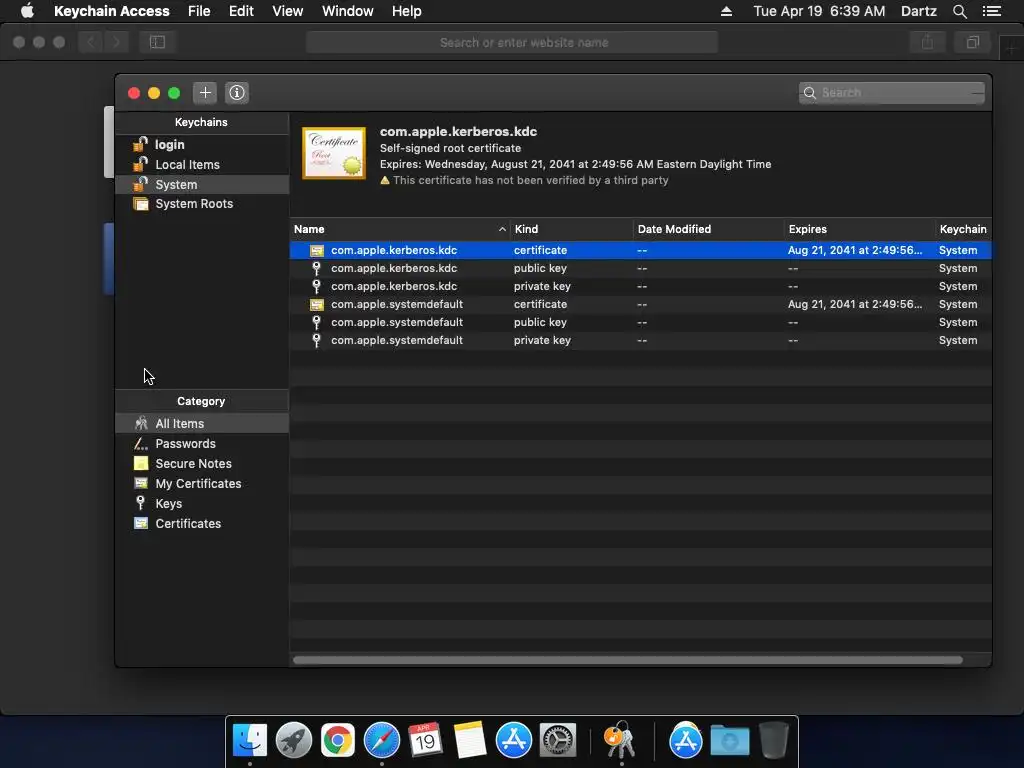This screenshot has width=1024, height=768.
Task: Choose the All Items category
Action: [x=202, y=423]
